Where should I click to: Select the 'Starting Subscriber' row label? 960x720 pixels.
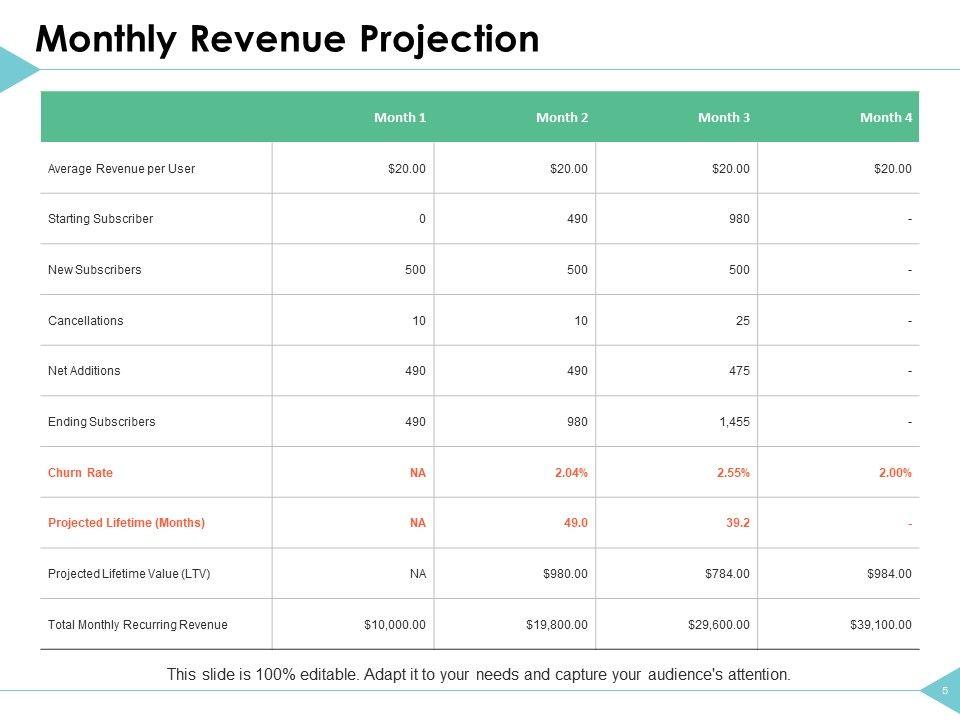pos(100,219)
